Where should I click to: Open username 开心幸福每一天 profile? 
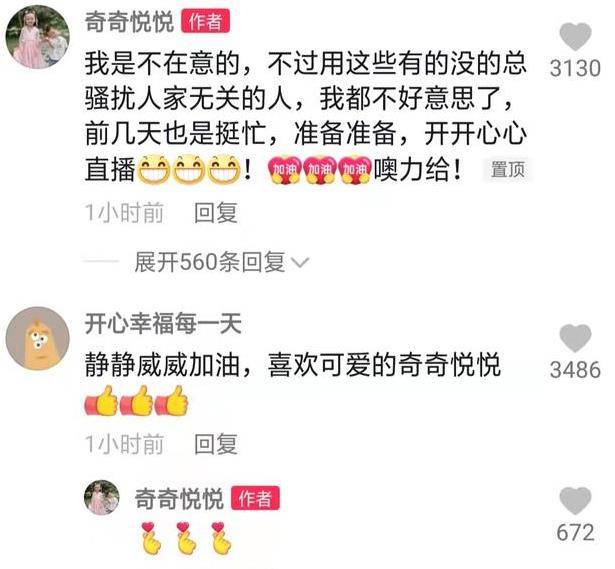pos(163,324)
